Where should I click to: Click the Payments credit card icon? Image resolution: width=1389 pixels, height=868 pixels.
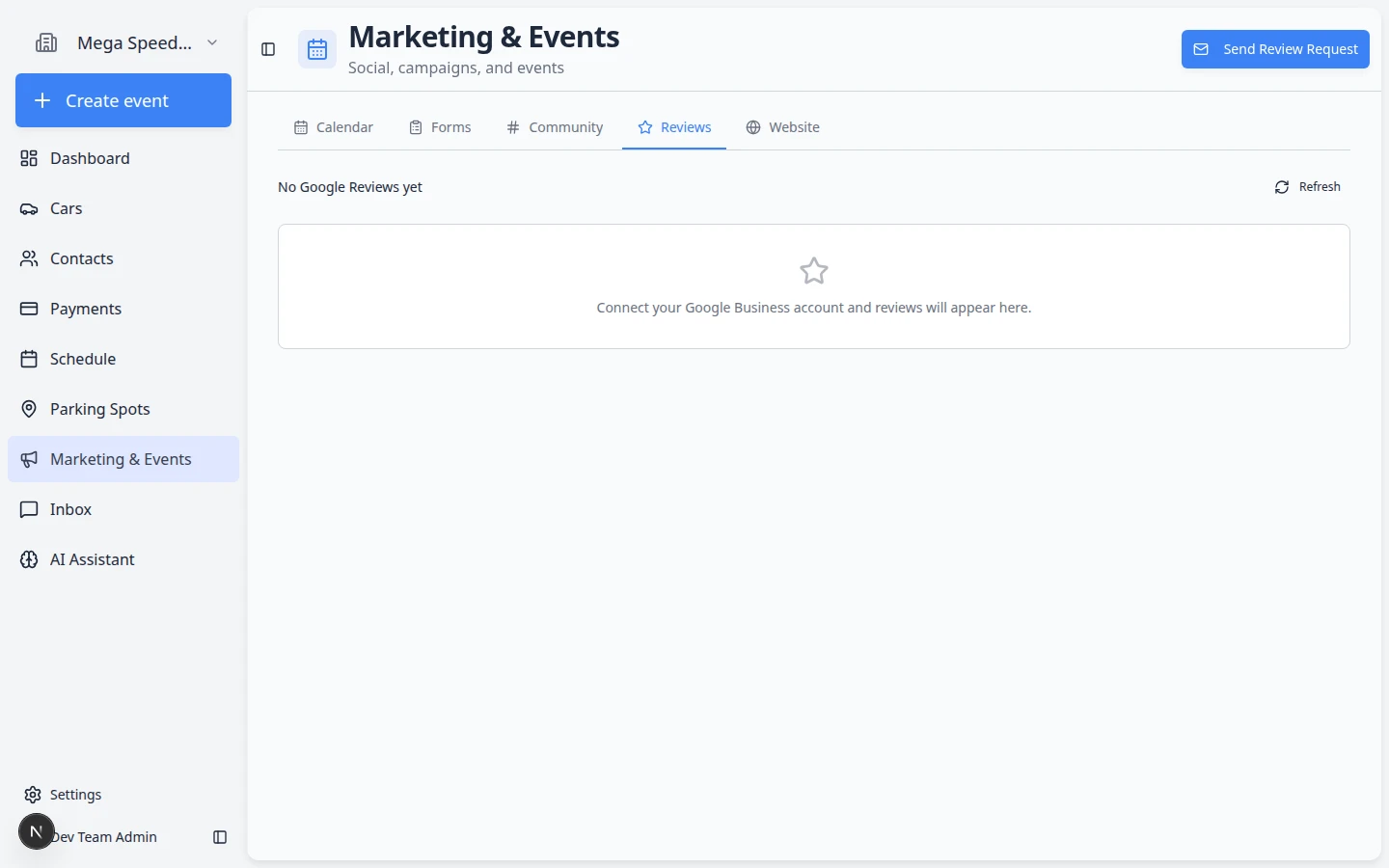point(29,309)
